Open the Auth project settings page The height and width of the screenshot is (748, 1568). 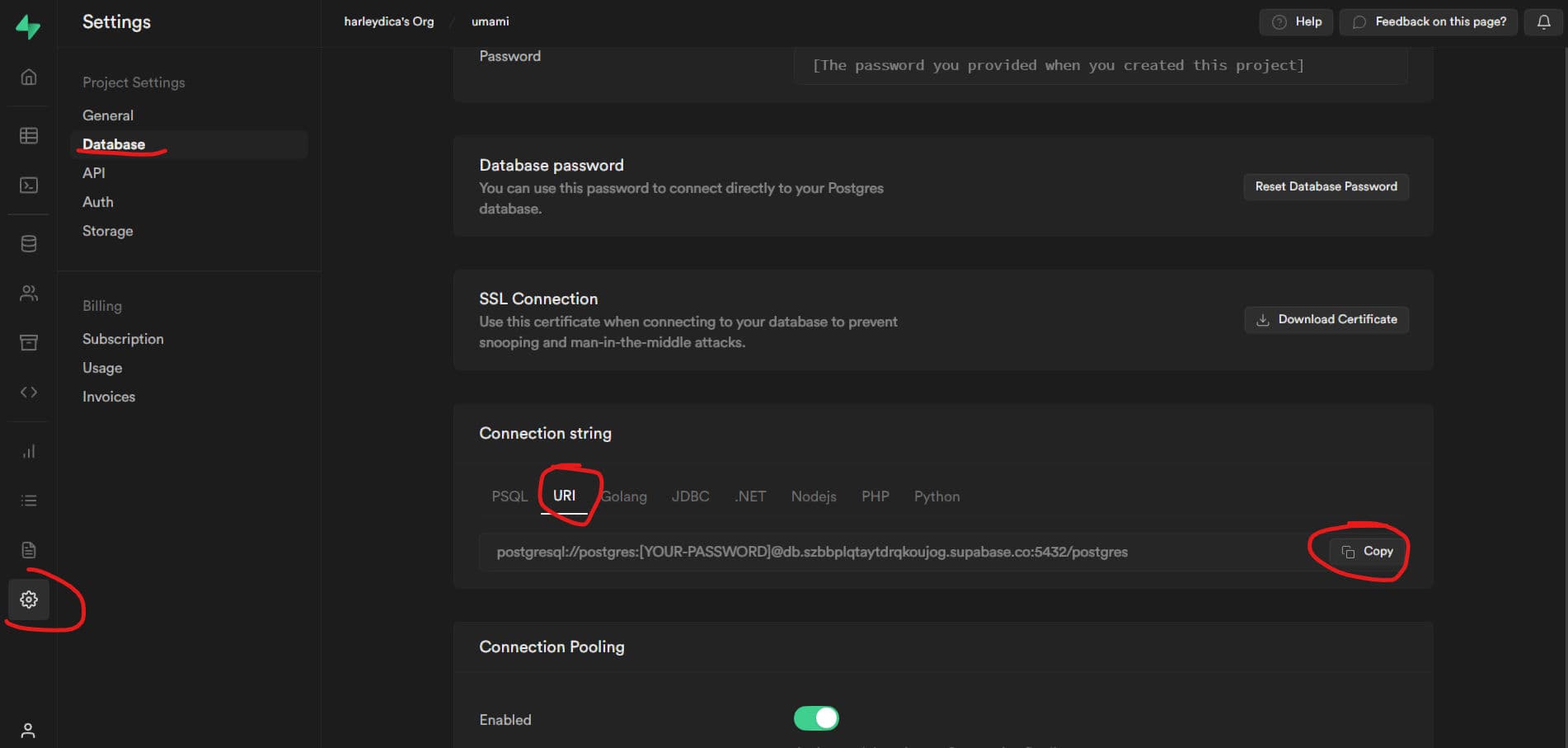pyautogui.click(x=97, y=201)
